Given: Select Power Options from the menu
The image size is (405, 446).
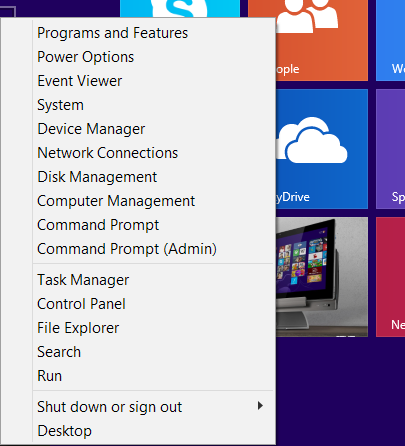Looking at the screenshot, I should (86, 57).
